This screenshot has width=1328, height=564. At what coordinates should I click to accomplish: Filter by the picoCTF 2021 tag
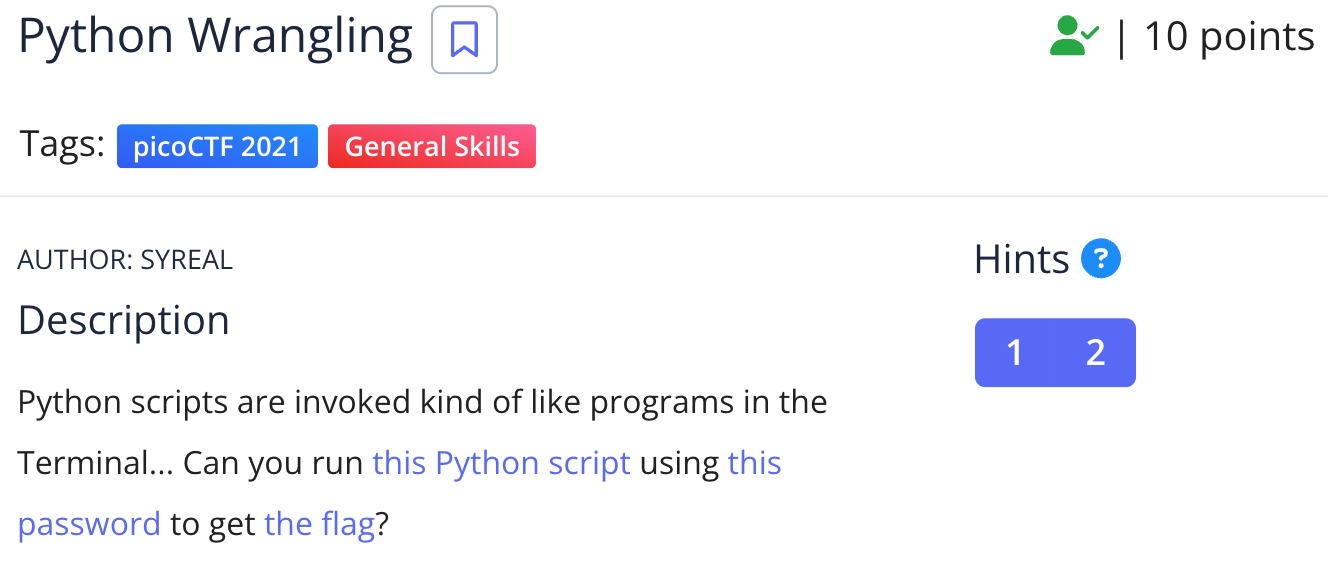(x=217, y=146)
